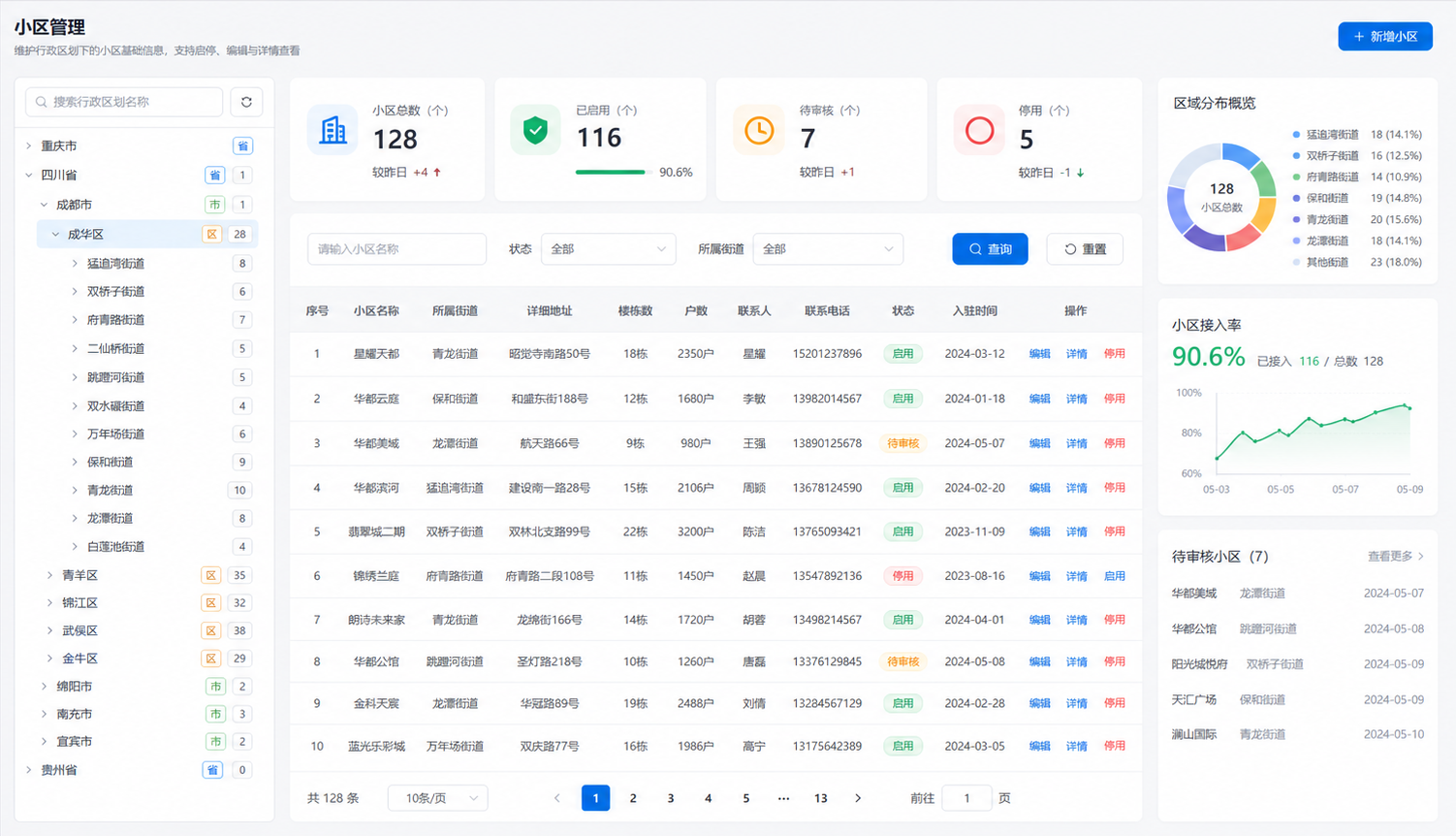The image size is (1456, 836).
Task: Click the province badge icon beside 贵州省
Action: point(212,770)
